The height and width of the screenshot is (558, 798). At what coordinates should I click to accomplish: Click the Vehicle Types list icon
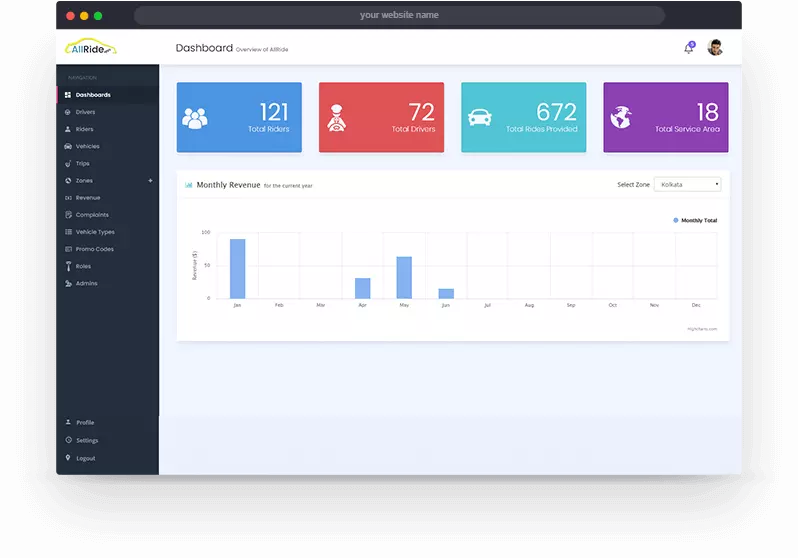68,232
